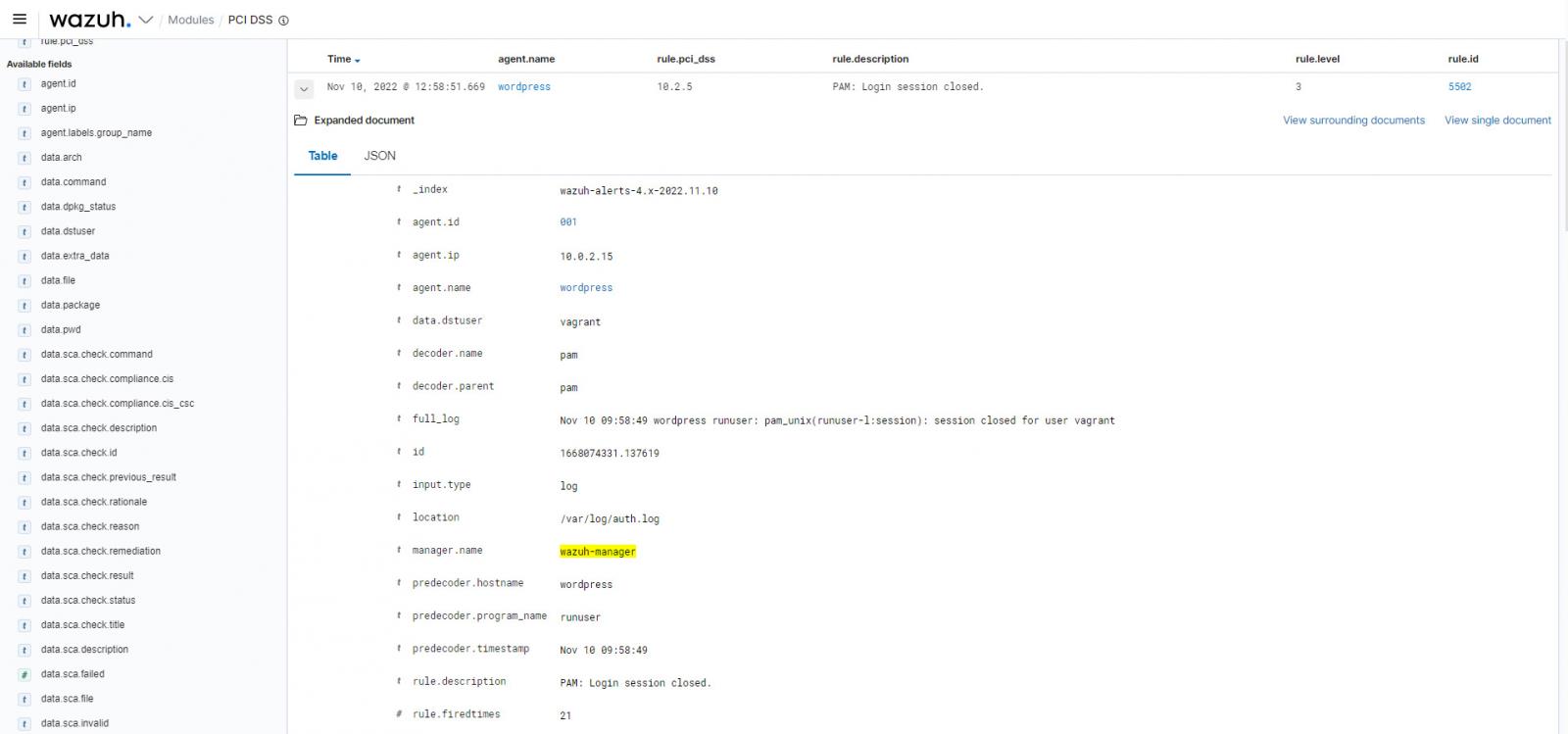Open wordpress agent link in table row
Viewport: 1568px width, 734px height.
click(x=524, y=86)
